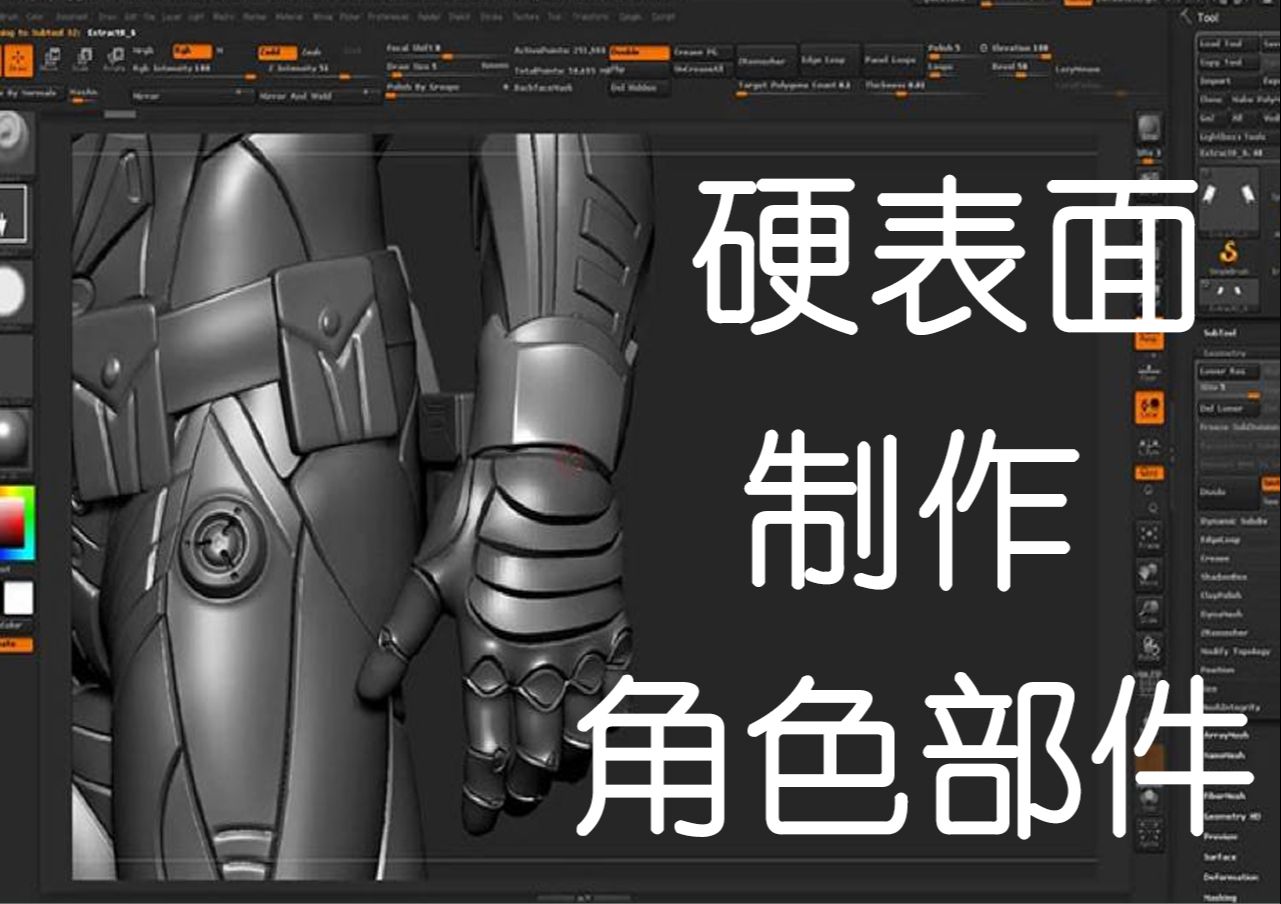Switch to the Move transform icon
Image resolution: width=1281 pixels, height=904 pixels.
[x=52, y=61]
